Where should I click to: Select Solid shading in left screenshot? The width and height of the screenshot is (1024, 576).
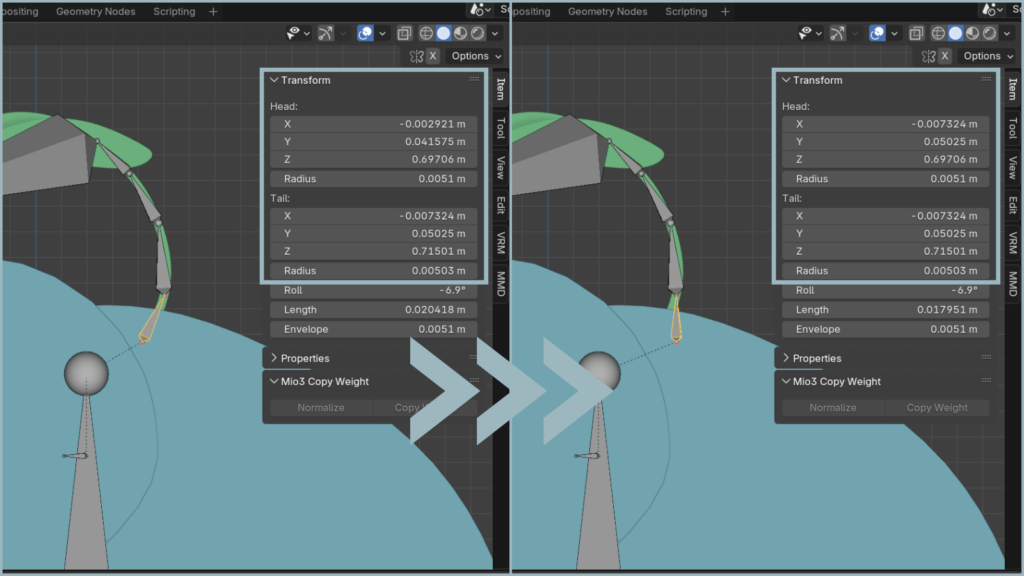(443, 33)
